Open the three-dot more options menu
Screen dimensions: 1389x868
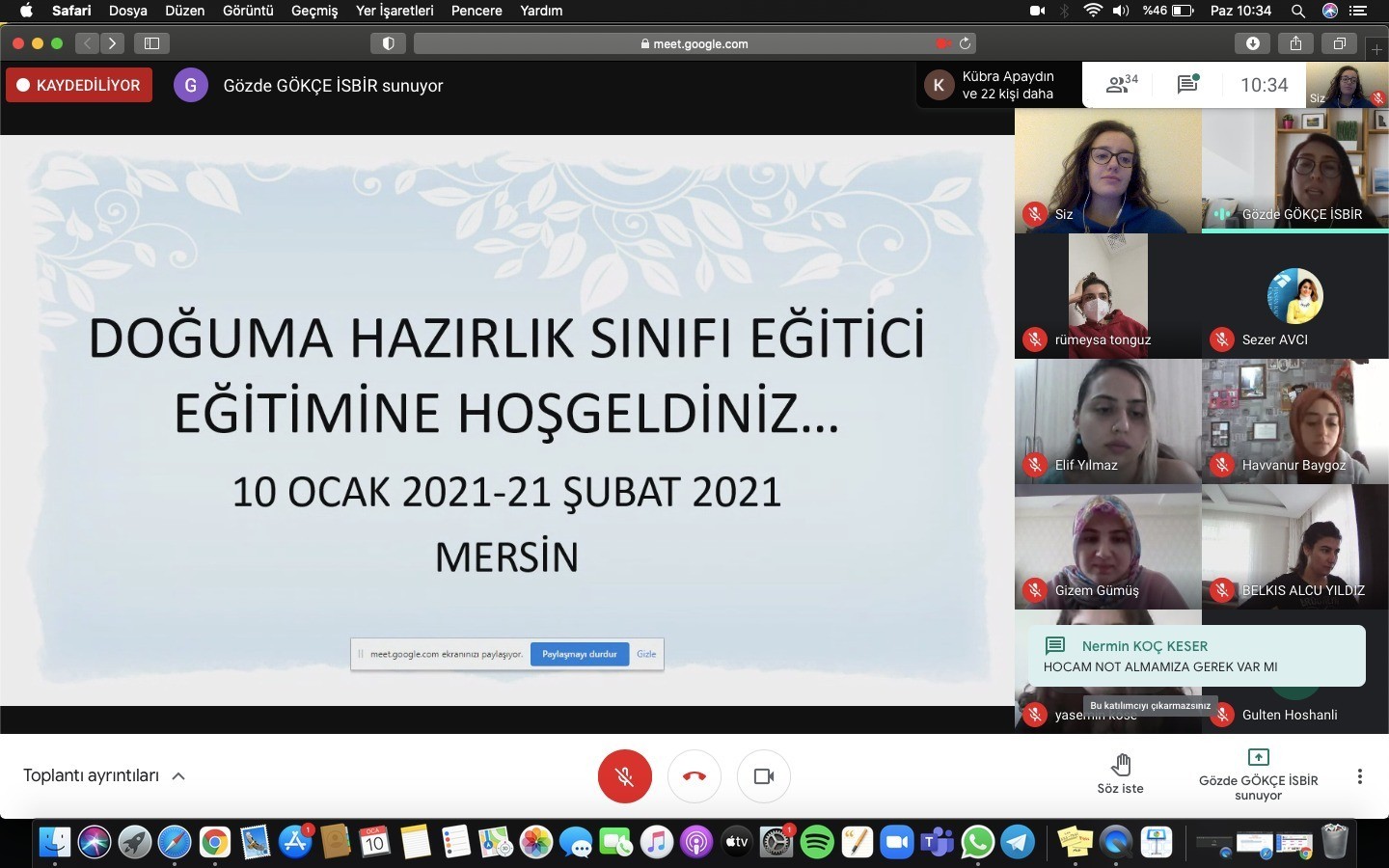1359,776
